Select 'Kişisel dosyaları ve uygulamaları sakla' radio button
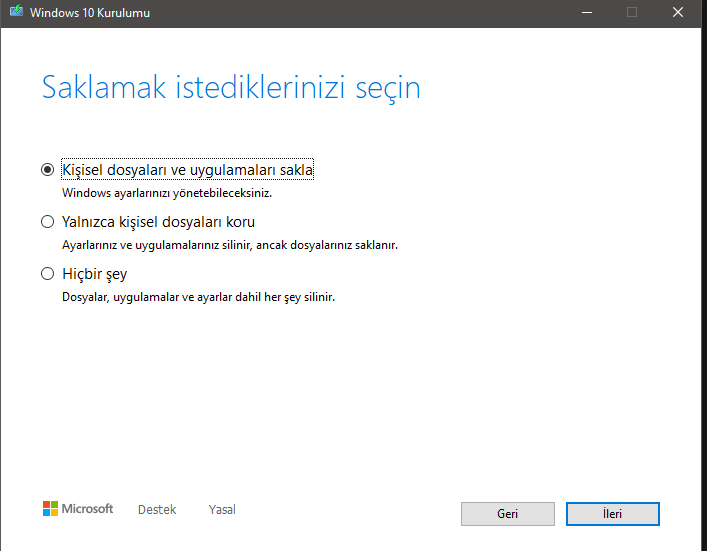The height and width of the screenshot is (551, 707). click(47, 170)
